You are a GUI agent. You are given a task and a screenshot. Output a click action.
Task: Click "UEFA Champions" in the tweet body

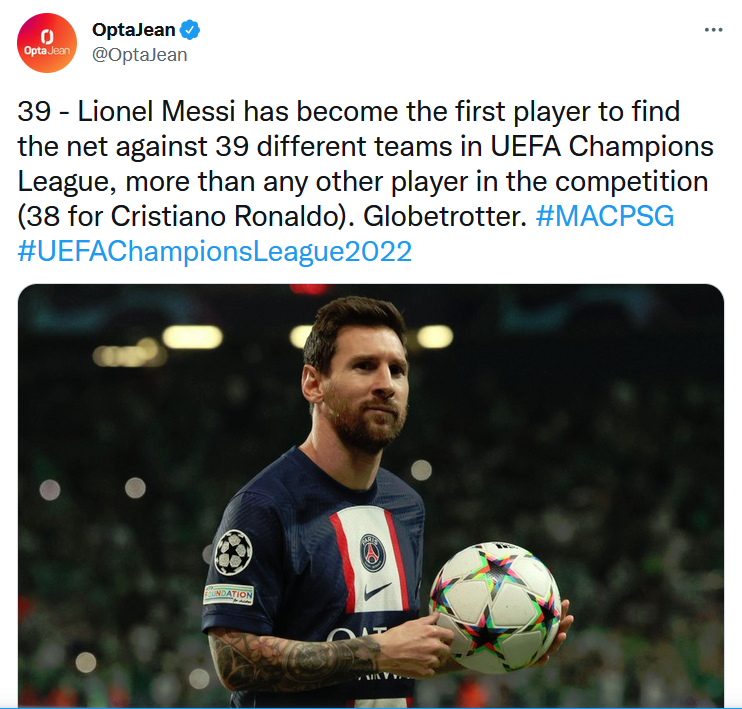click(601, 146)
